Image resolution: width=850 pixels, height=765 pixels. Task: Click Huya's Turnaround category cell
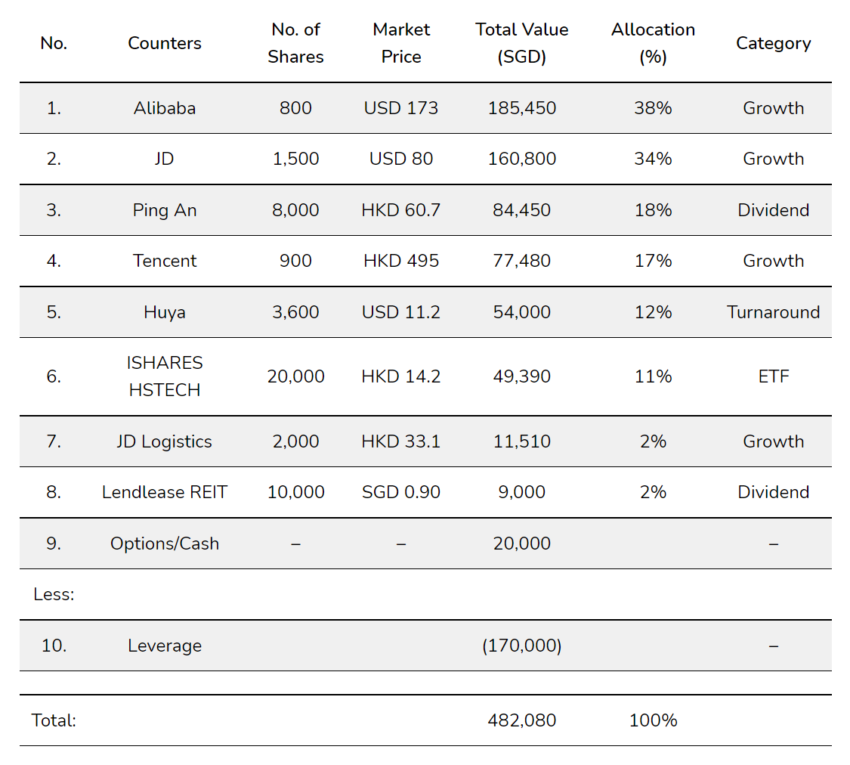[773, 312]
